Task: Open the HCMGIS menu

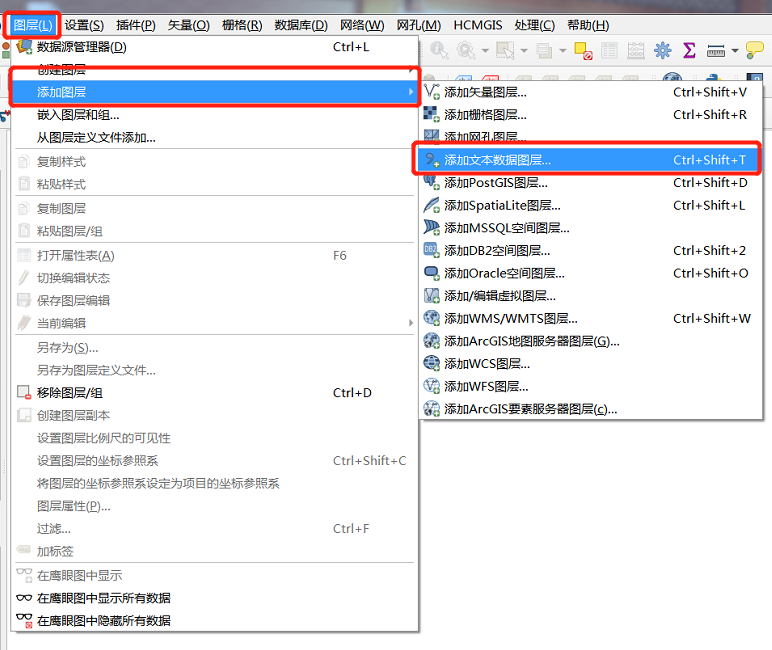Action: coord(480,25)
